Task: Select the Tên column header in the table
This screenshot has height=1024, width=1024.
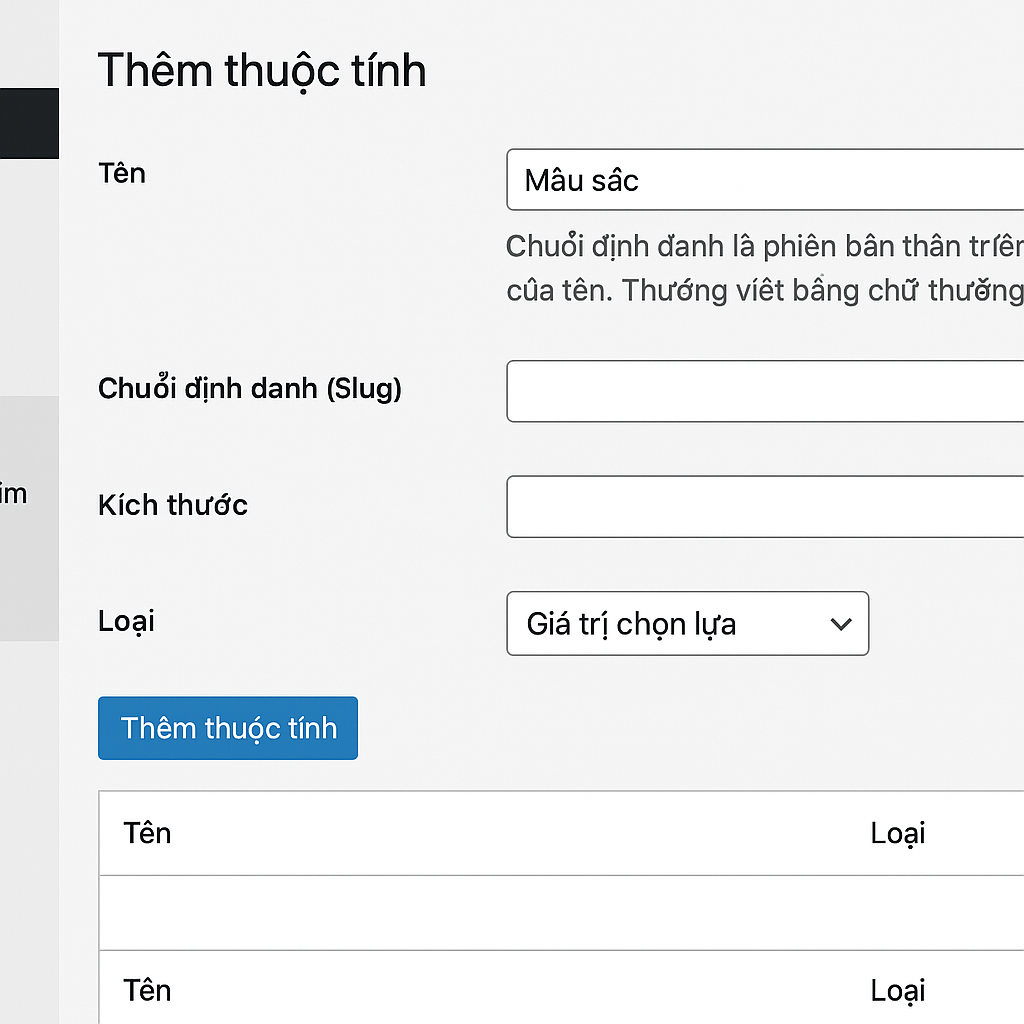Action: tap(146, 833)
